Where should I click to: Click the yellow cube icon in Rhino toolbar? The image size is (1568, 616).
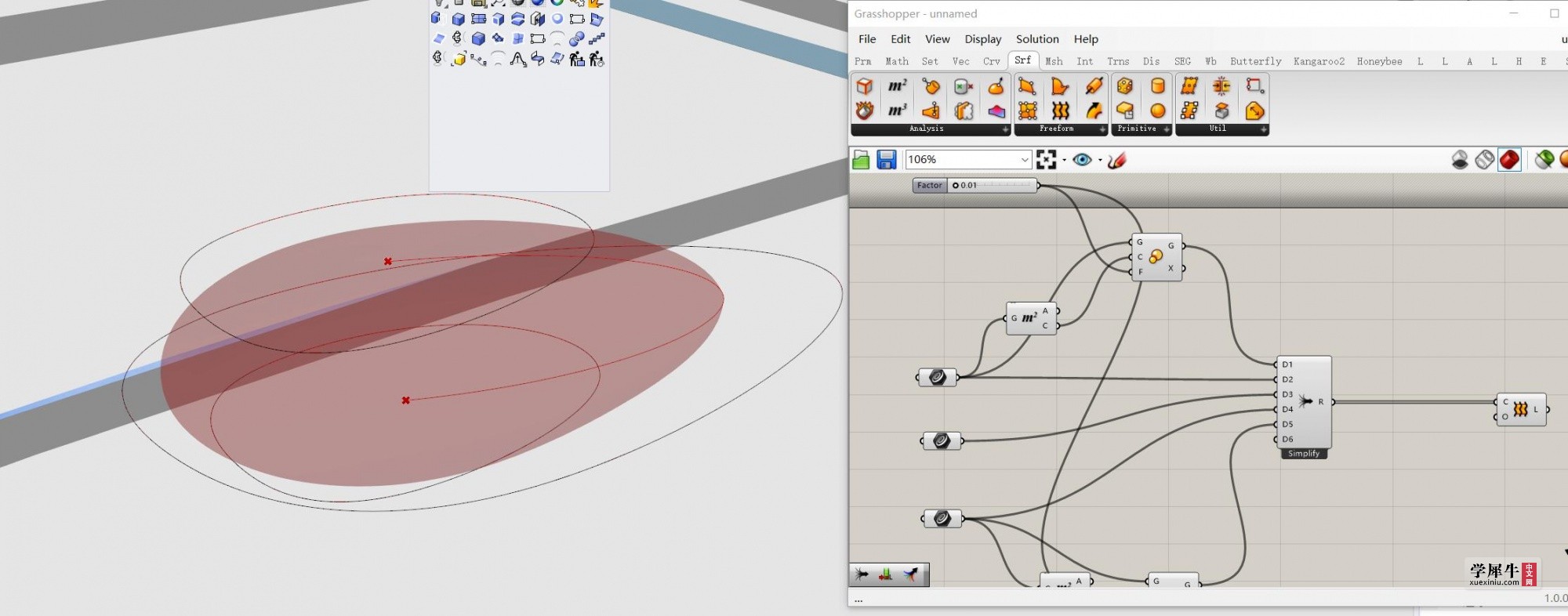click(x=459, y=59)
